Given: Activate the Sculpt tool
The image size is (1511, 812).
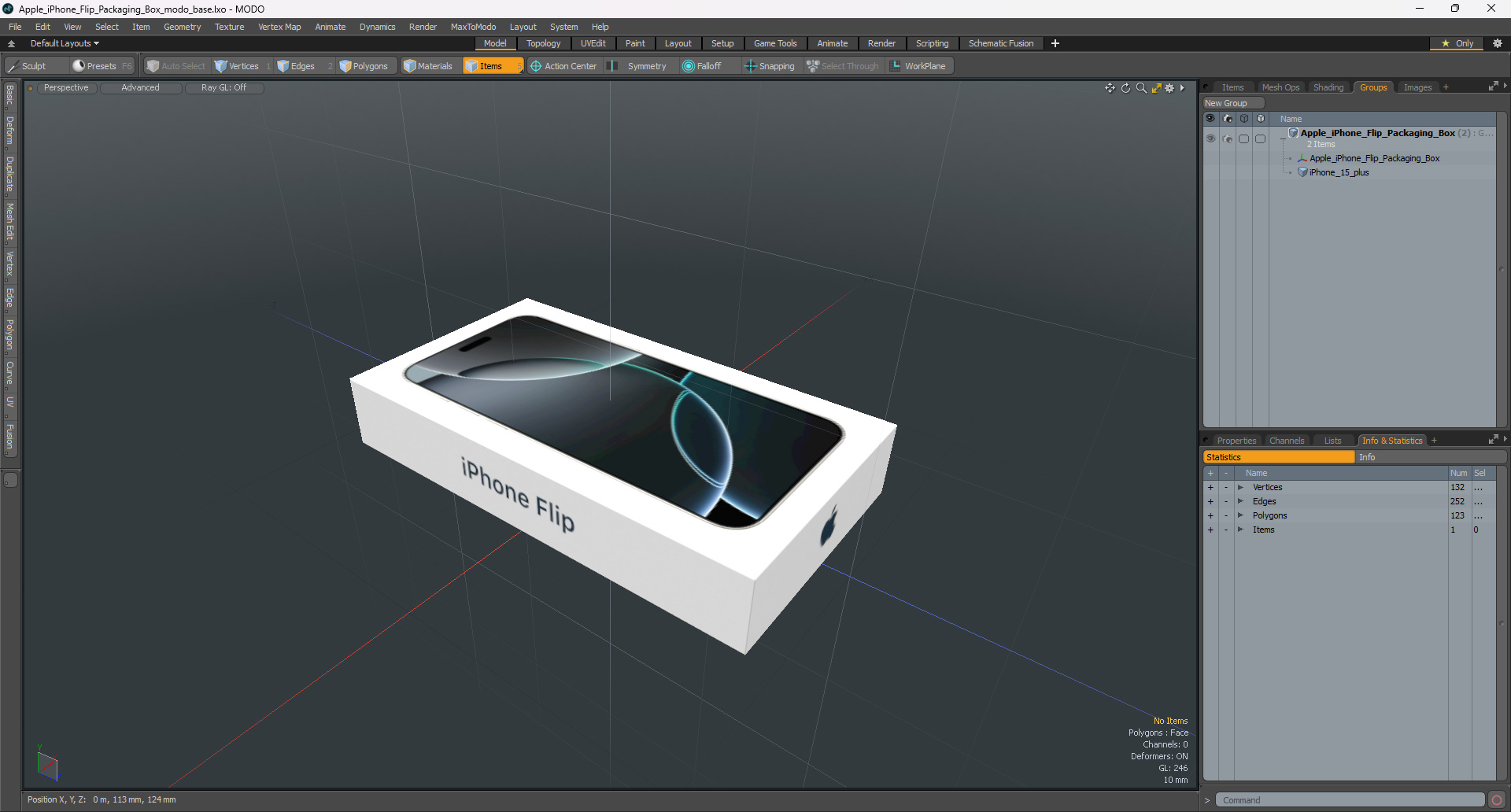Looking at the screenshot, I should point(27,66).
